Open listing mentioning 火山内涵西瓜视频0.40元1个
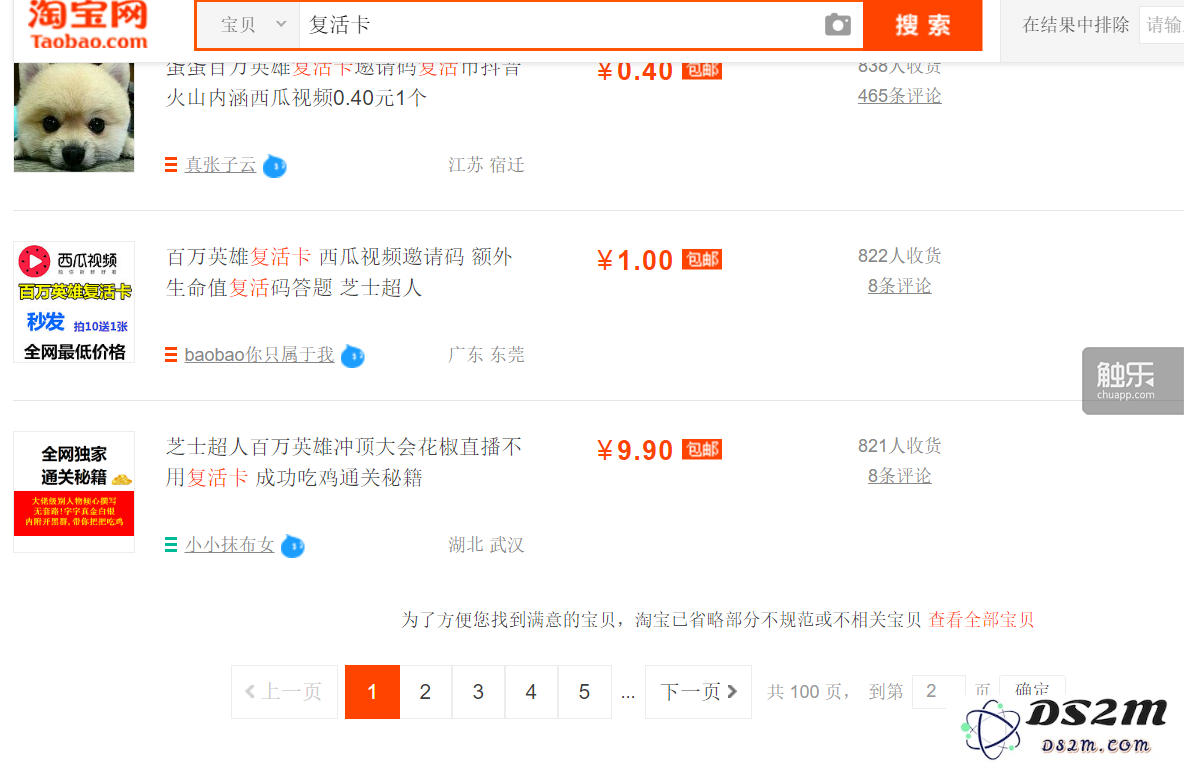The width and height of the screenshot is (1184, 763). pos(344,83)
